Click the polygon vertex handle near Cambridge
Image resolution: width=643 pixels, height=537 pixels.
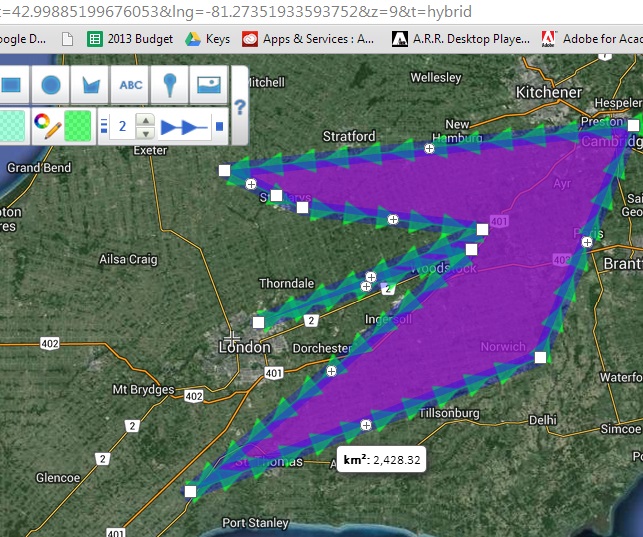pos(633,125)
